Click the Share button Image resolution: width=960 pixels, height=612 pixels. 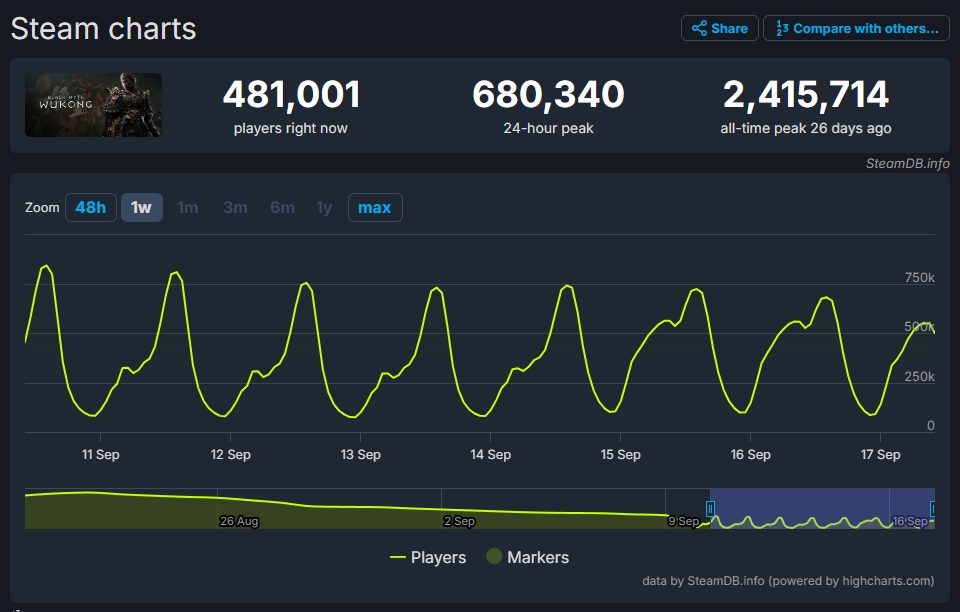pos(719,28)
